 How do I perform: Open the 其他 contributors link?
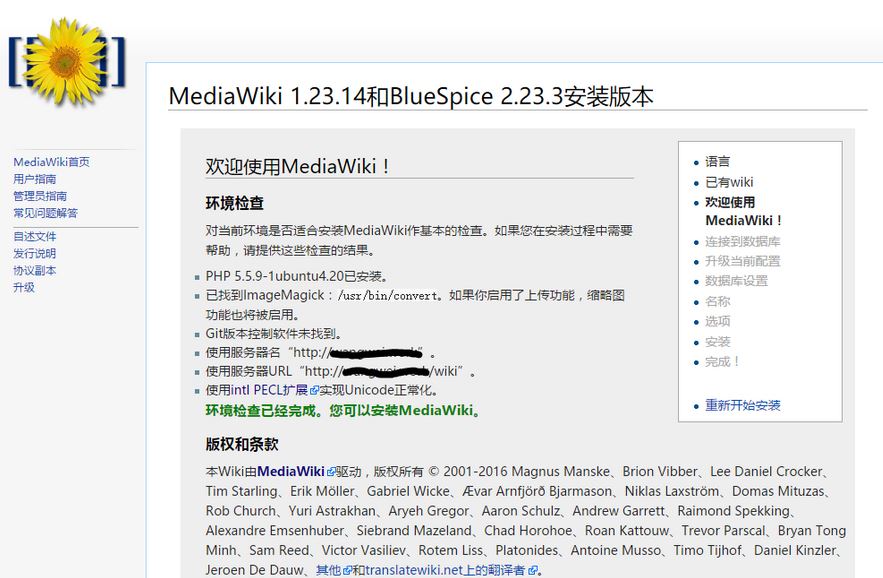(x=328, y=570)
